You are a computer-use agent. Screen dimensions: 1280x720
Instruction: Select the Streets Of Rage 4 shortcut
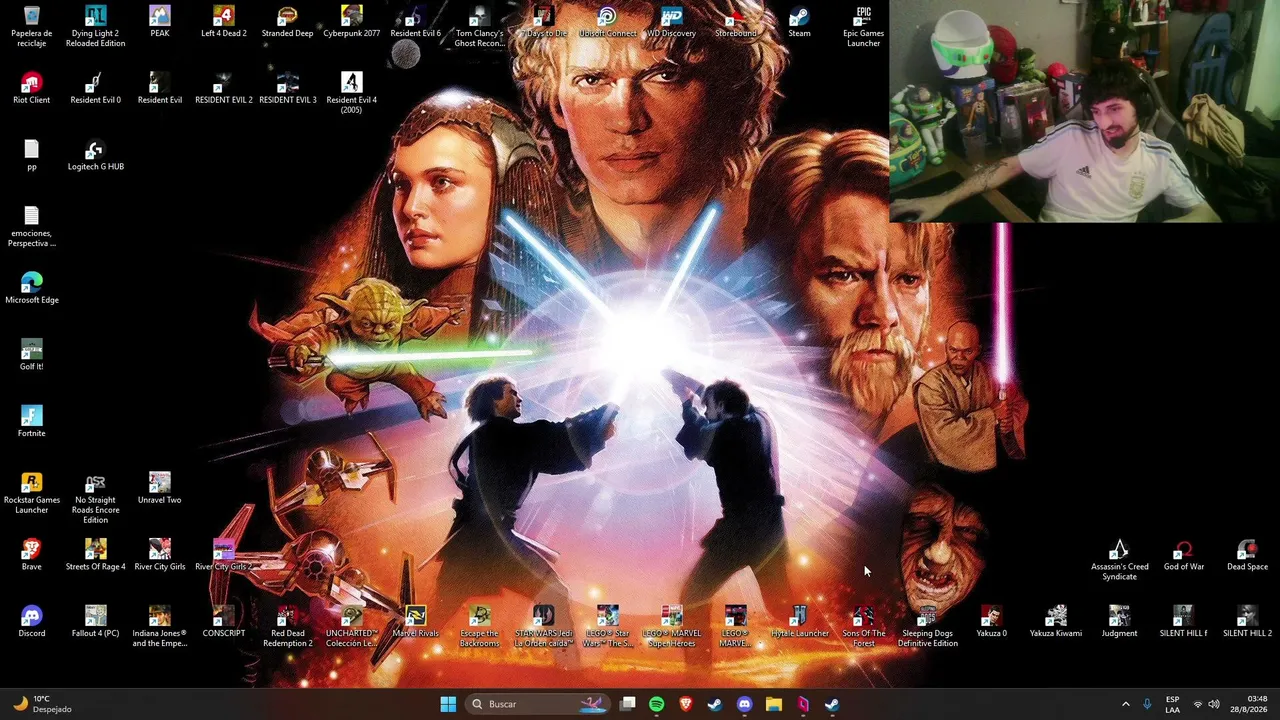96,555
